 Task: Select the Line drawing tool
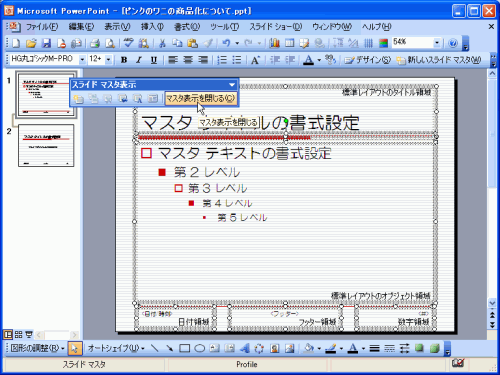pos(154,348)
